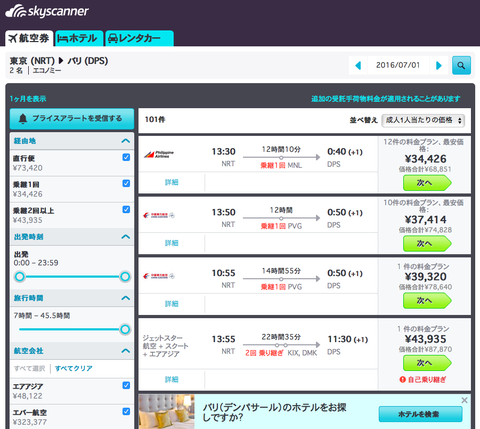Screen dimensions: 480x429
Task: Open 詳細 for the 10:55 flight
Action: pyautogui.click(x=172, y=304)
